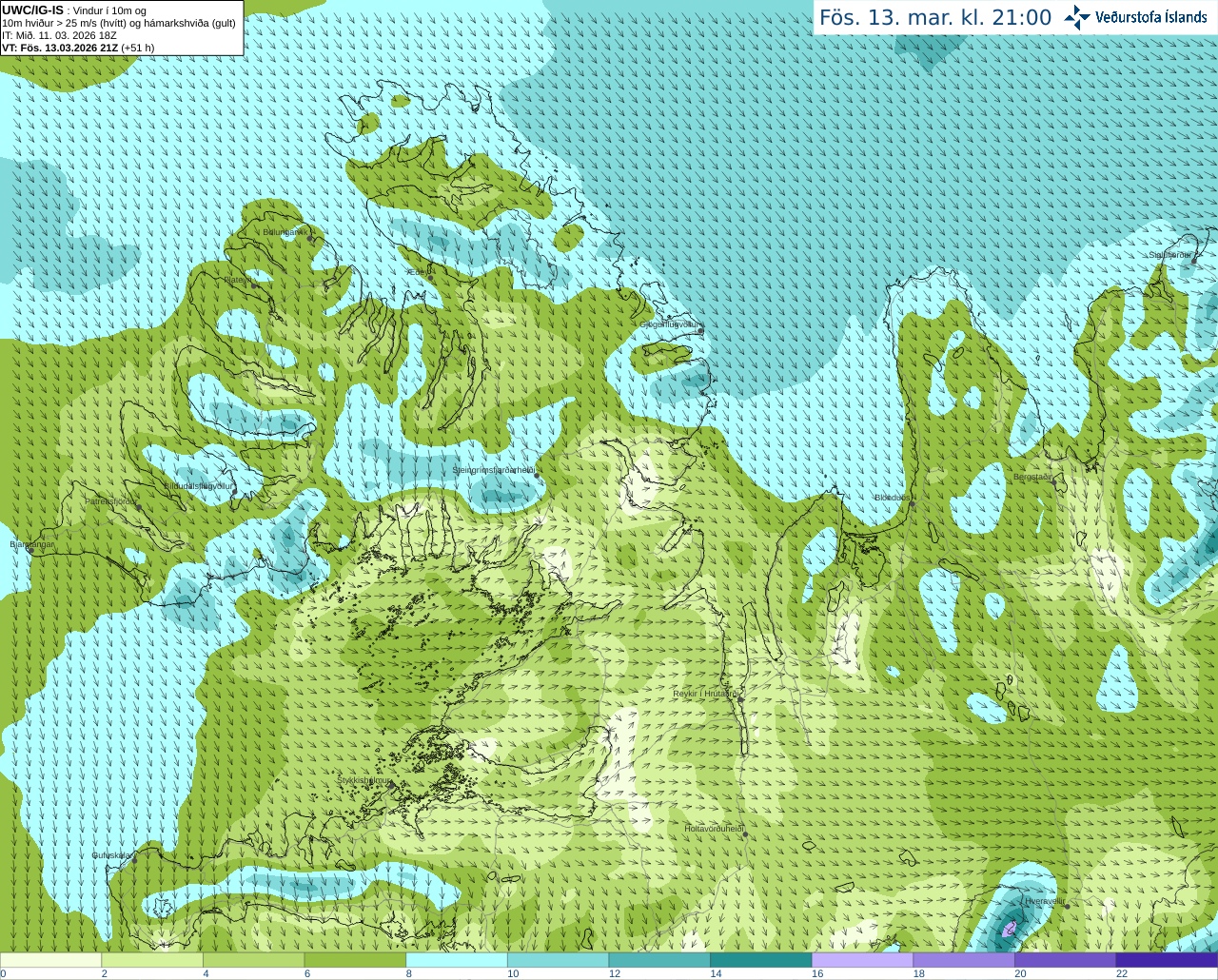This screenshot has height=980, width=1218.
Task: Select the Steingrímsfjarðarheiði station label
Action: click(x=493, y=470)
